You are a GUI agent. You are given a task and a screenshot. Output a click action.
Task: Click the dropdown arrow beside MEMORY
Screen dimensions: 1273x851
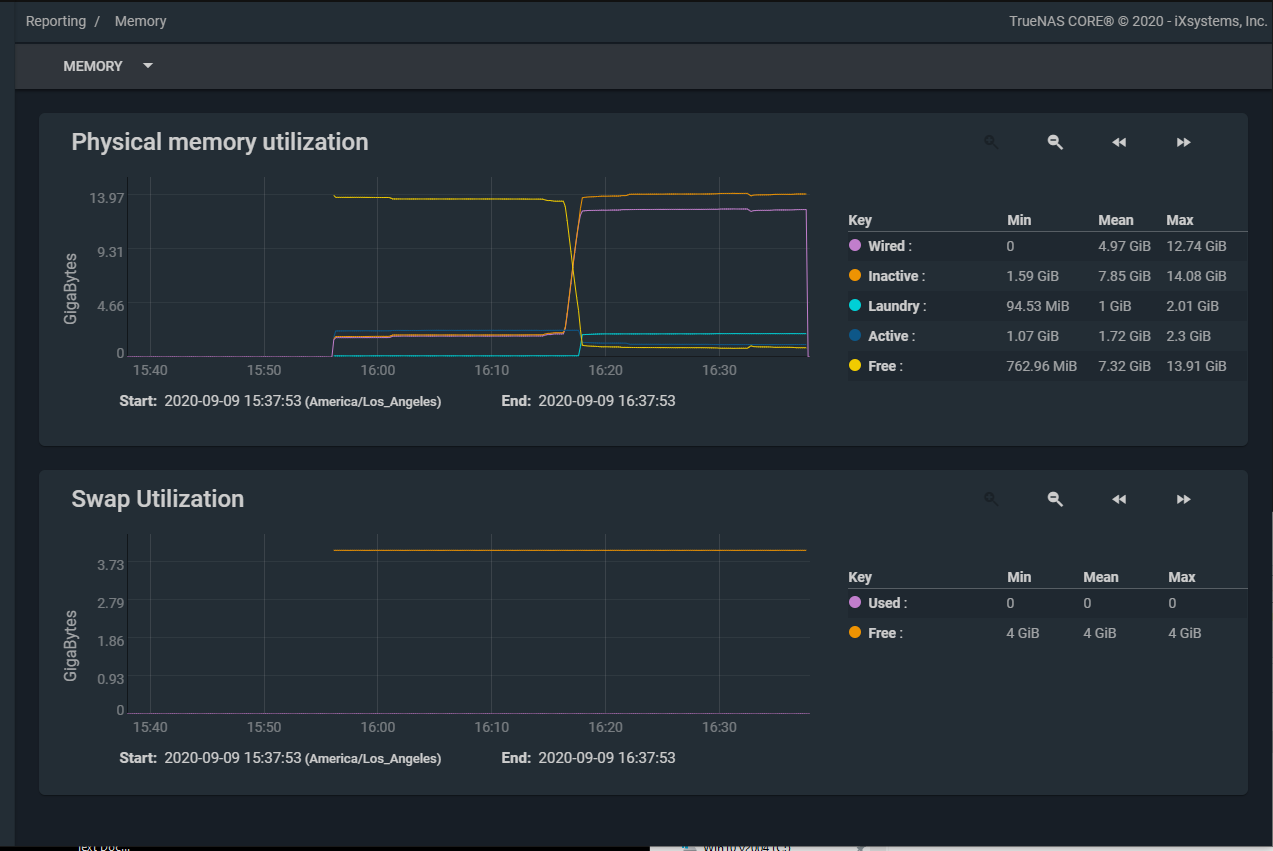(x=148, y=66)
